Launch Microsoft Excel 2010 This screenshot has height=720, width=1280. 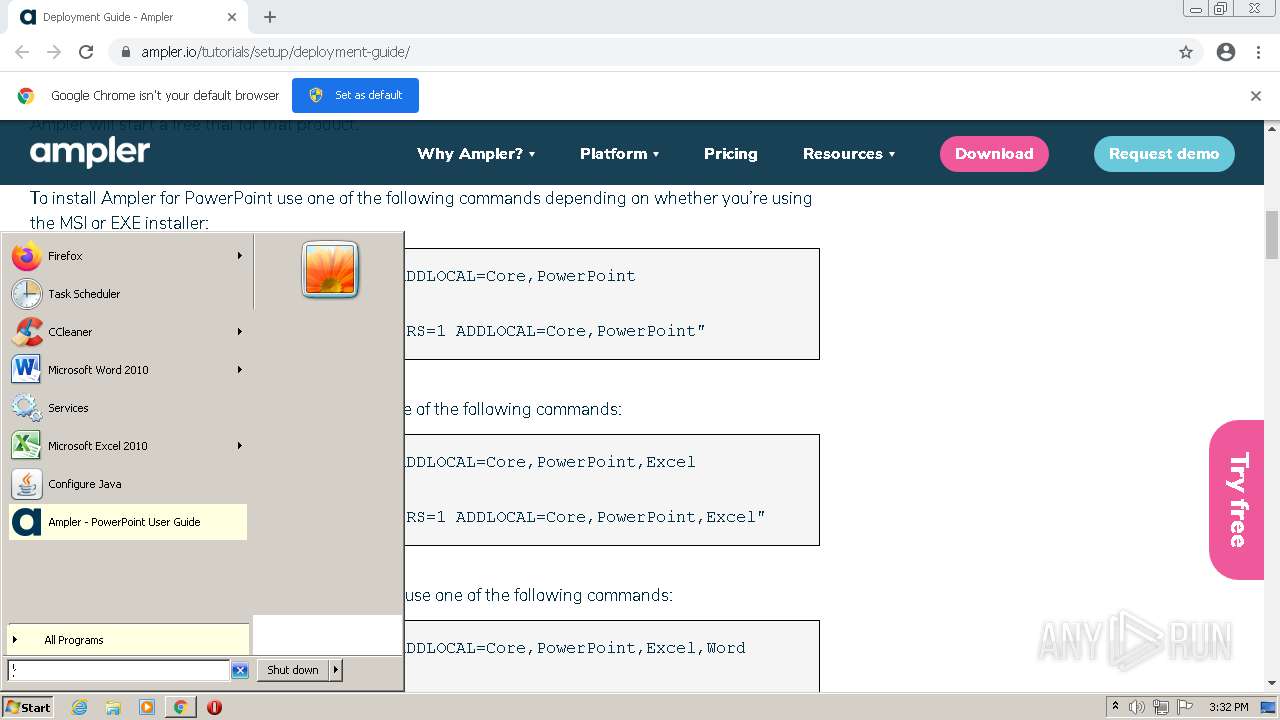(127, 446)
